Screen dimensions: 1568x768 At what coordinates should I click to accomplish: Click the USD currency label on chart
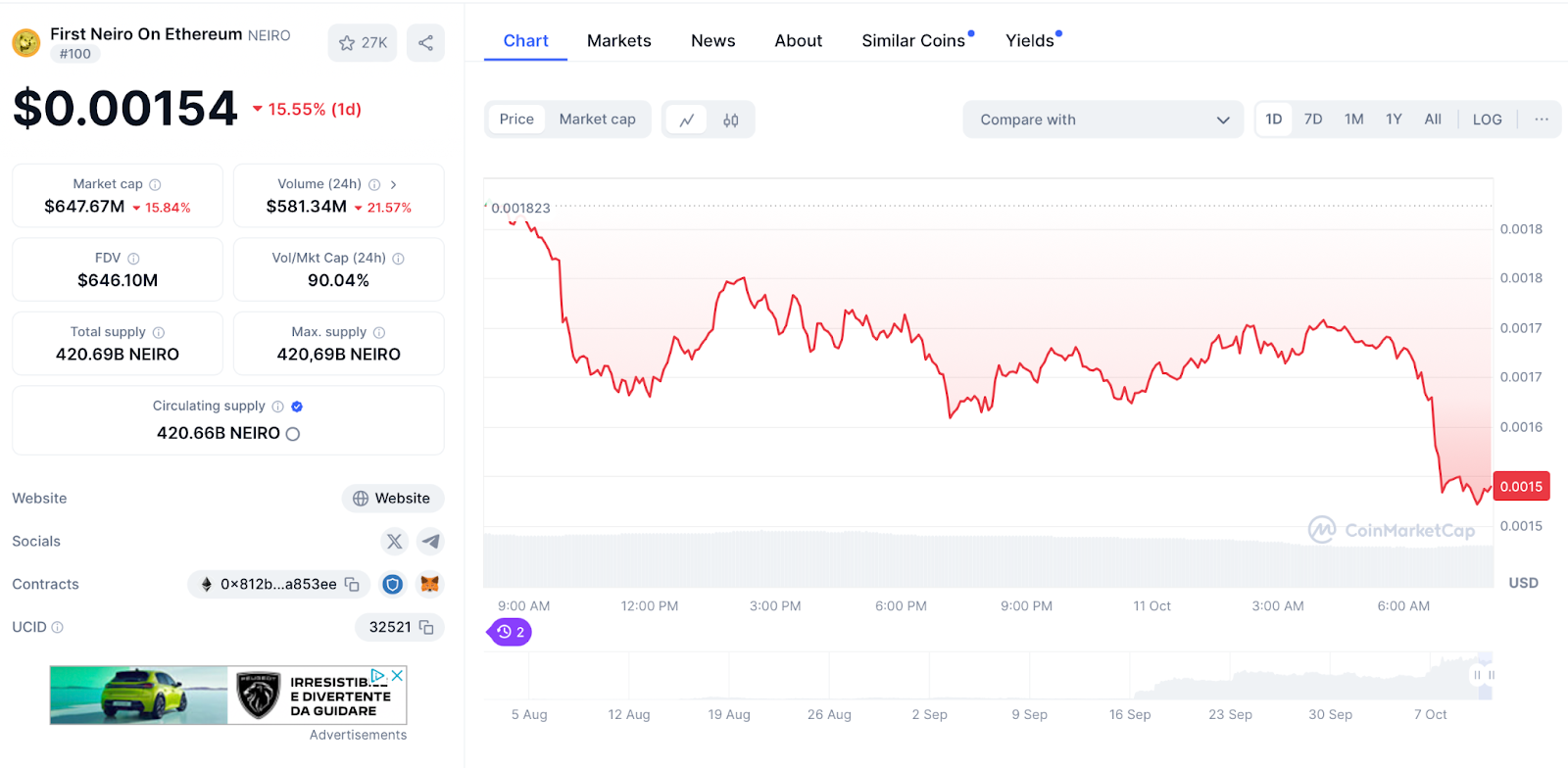pos(1523,583)
